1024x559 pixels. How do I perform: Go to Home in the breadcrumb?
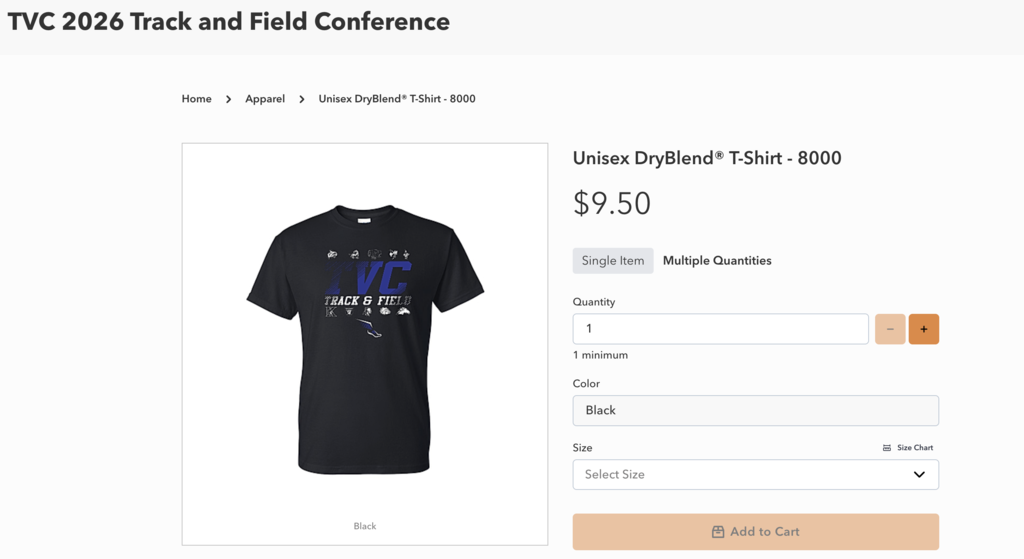click(197, 99)
